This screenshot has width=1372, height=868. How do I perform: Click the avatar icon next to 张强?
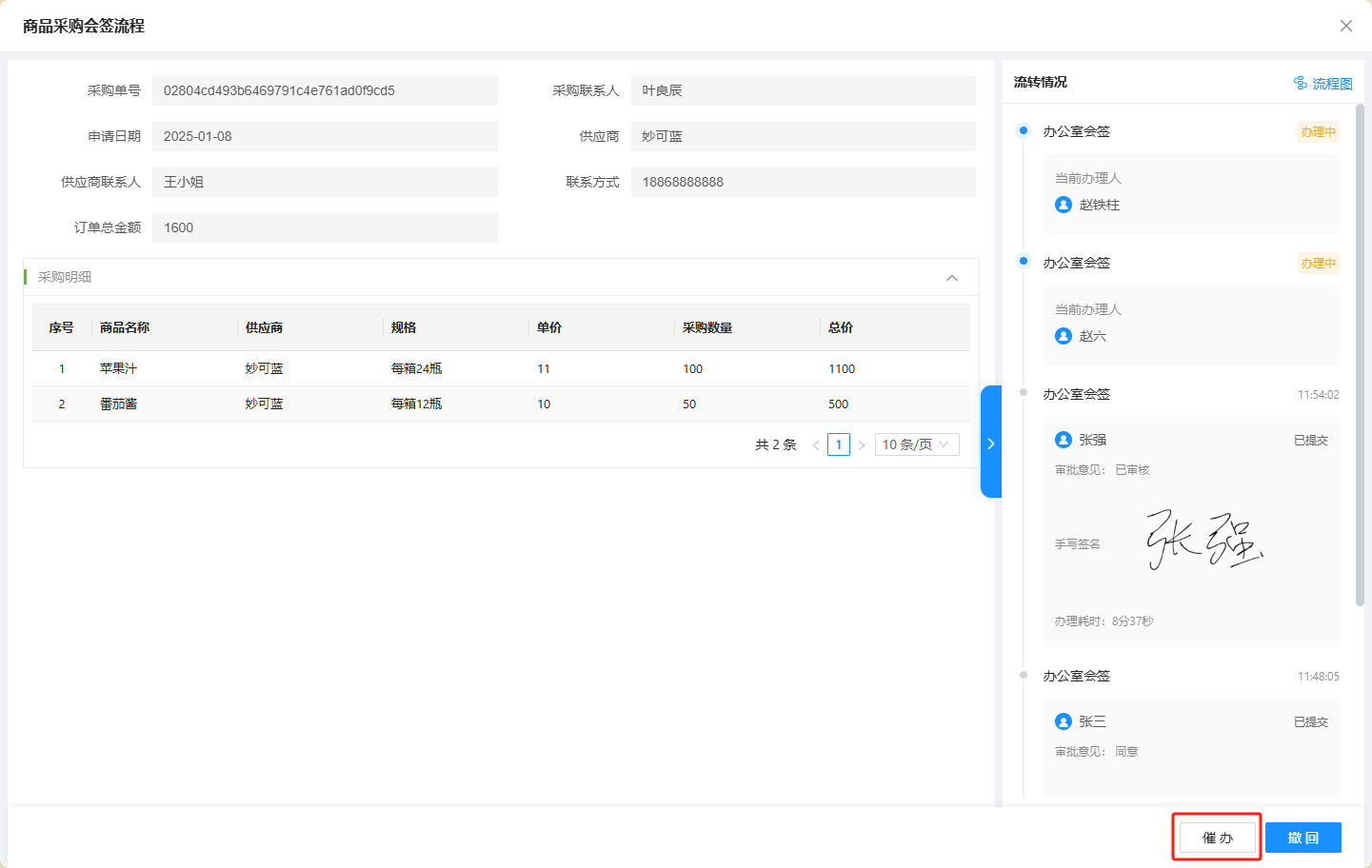click(1064, 440)
